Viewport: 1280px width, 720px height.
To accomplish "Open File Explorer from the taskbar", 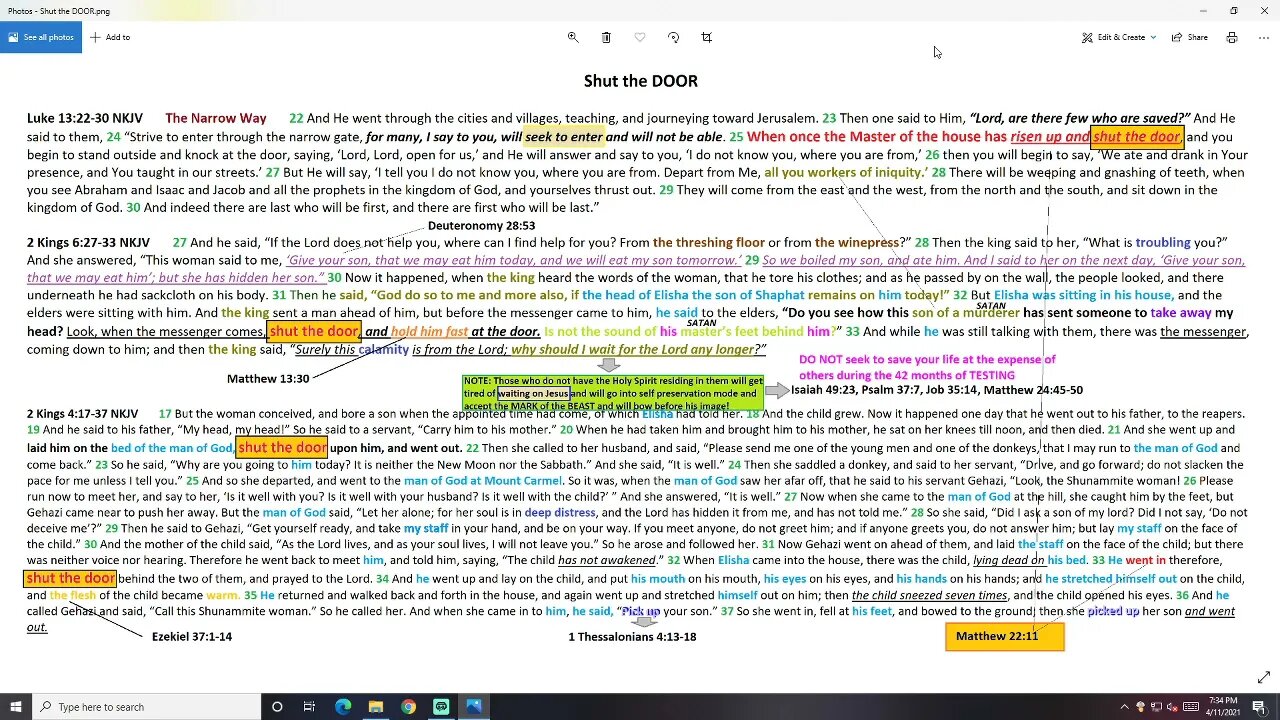I will (376, 707).
